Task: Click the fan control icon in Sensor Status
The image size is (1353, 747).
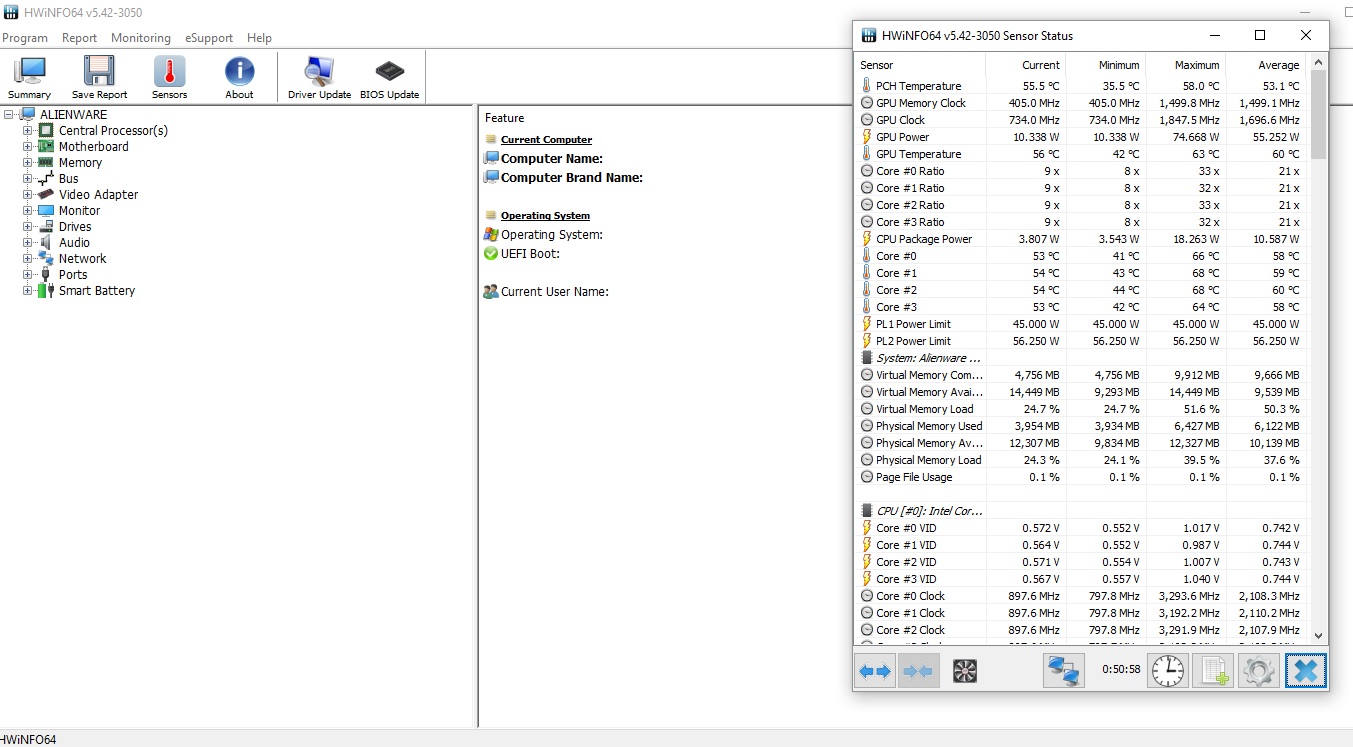Action: 964,671
